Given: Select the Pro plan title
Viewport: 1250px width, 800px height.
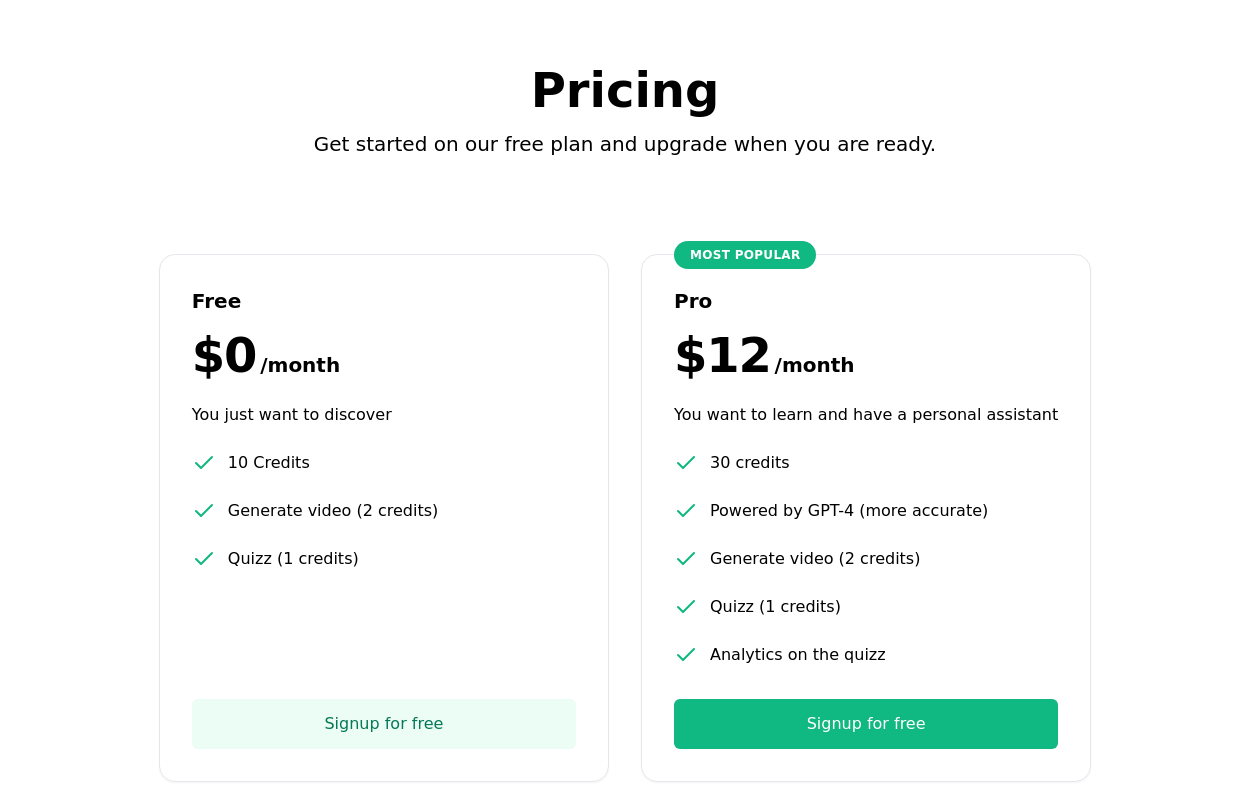Looking at the screenshot, I should (x=693, y=301).
